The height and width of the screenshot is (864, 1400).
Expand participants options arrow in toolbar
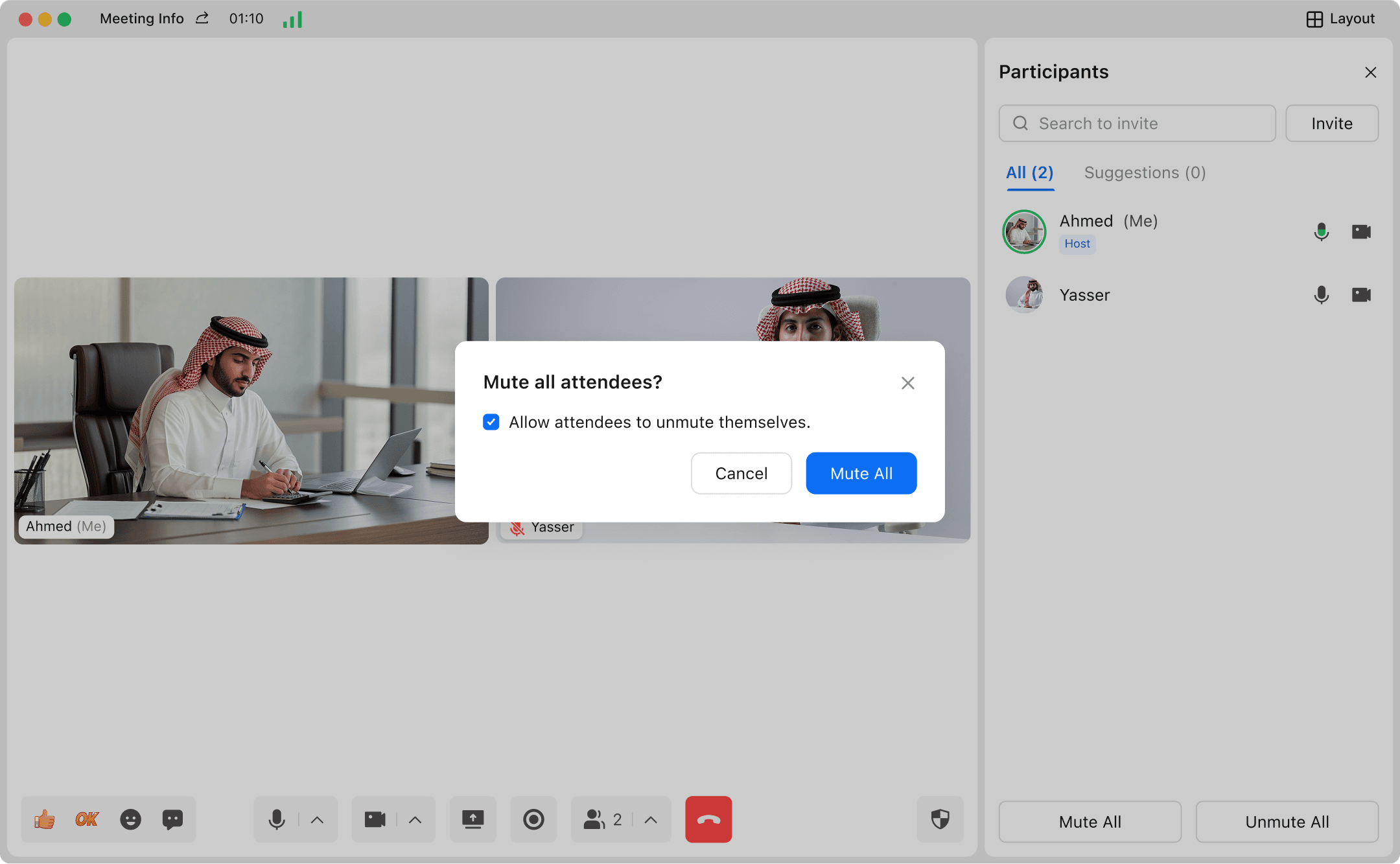coord(651,820)
